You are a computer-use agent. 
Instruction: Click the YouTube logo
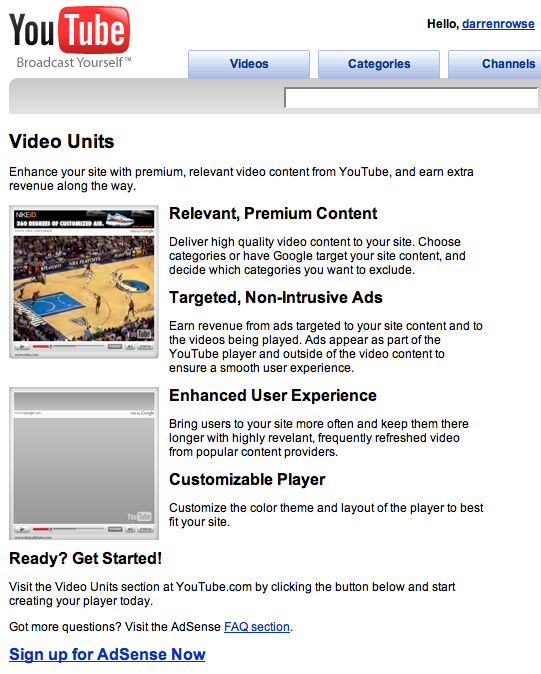tap(70, 37)
